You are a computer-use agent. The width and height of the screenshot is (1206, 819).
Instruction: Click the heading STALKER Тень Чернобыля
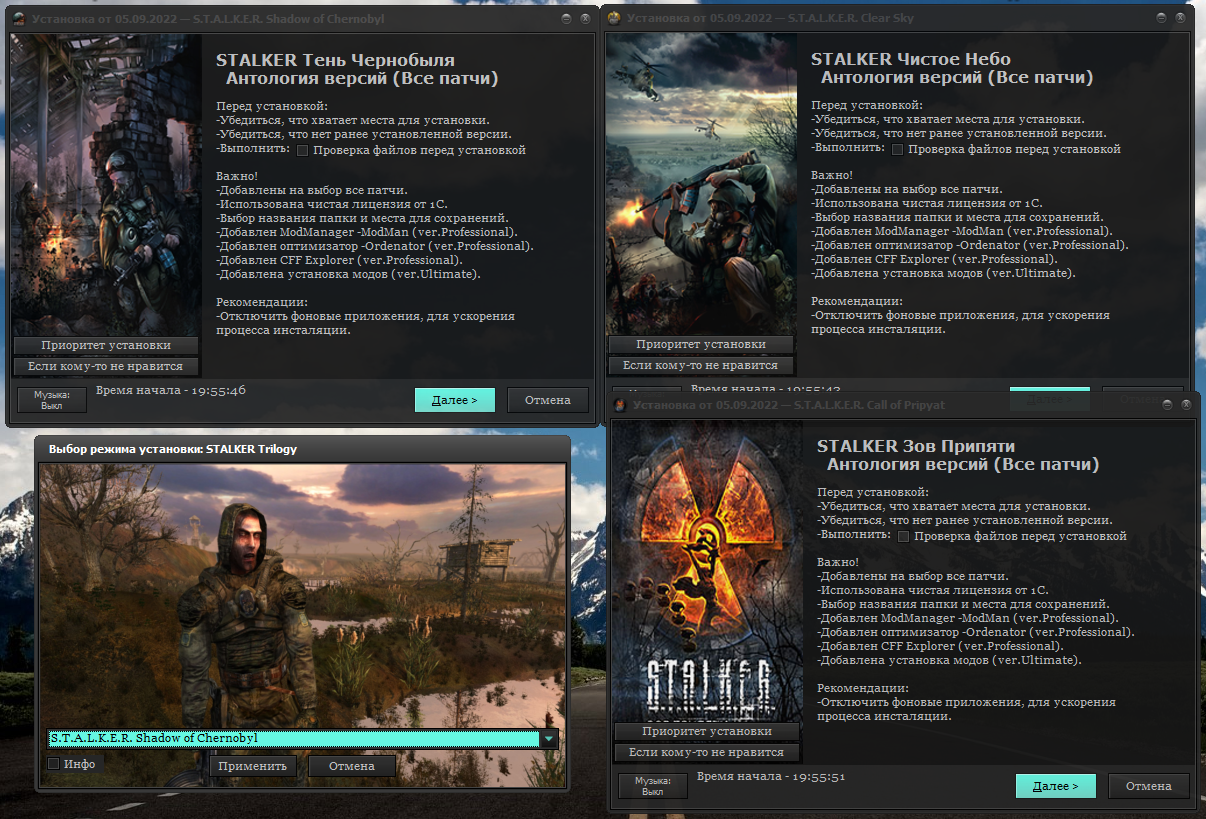coord(336,60)
